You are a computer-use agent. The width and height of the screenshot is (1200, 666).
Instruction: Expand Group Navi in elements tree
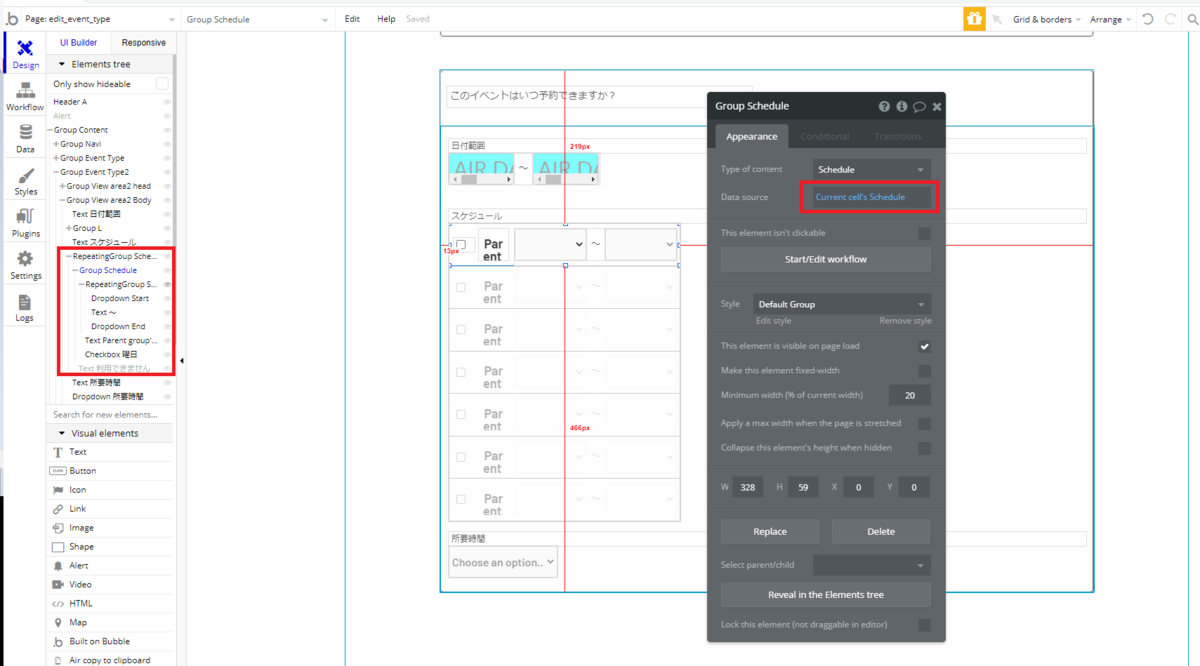coord(56,144)
